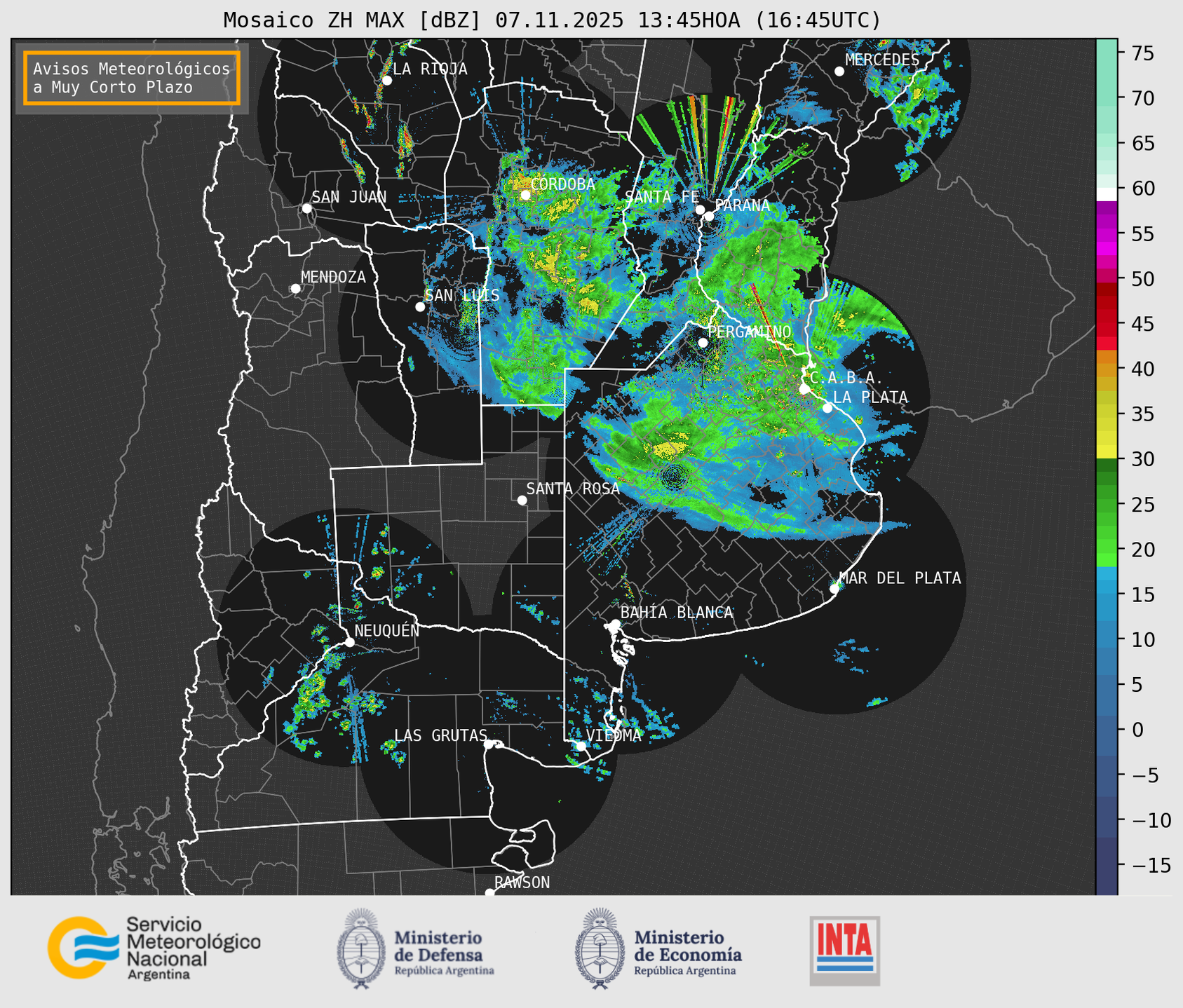Screen dimensions: 1183x1008
Task: Click the San Luis city label
Action: (462, 295)
